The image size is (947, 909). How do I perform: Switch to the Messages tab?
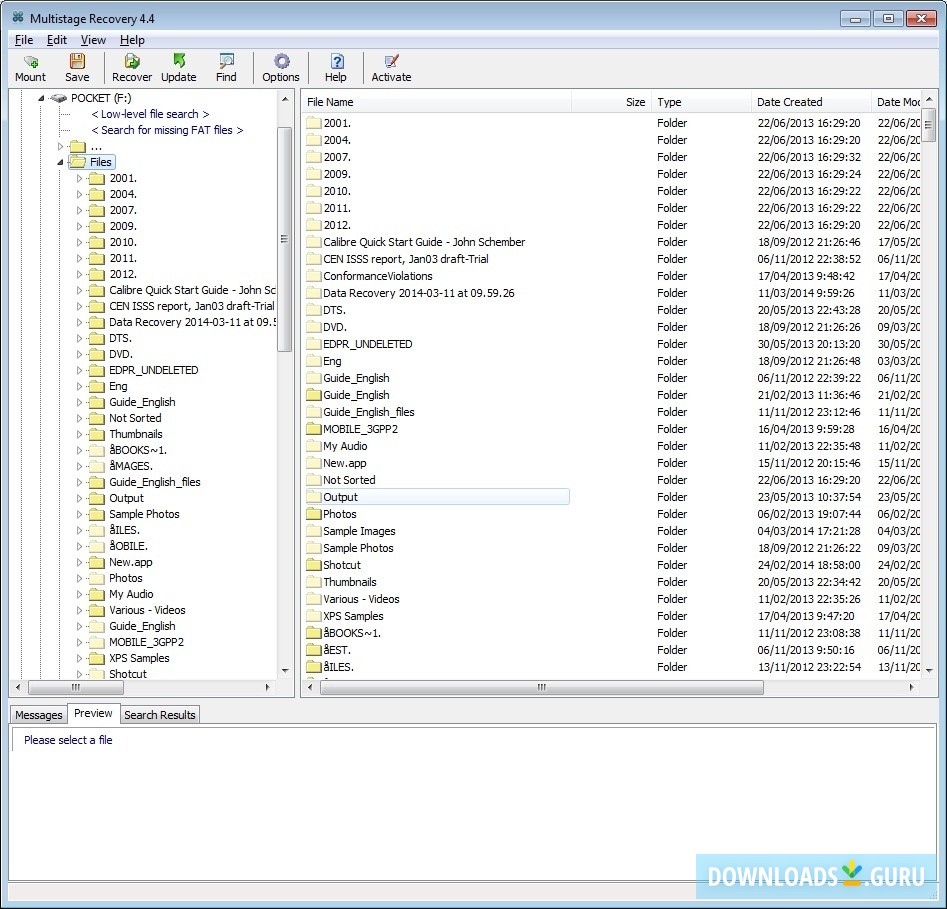(39, 715)
